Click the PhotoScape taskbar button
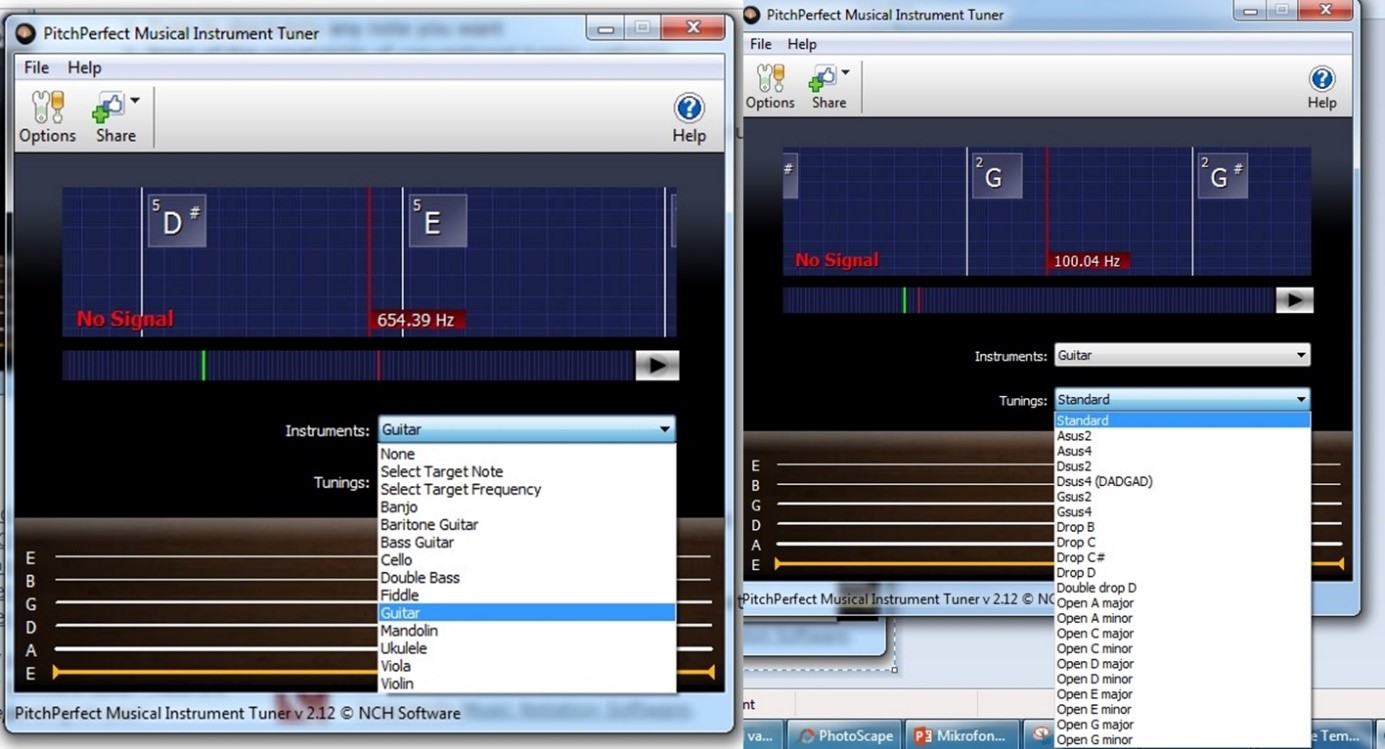This screenshot has width=1385, height=749. 845,736
